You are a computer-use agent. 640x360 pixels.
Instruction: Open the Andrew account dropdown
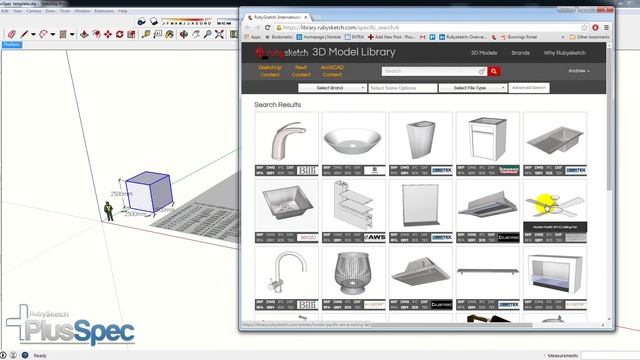(x=579, y=71)
